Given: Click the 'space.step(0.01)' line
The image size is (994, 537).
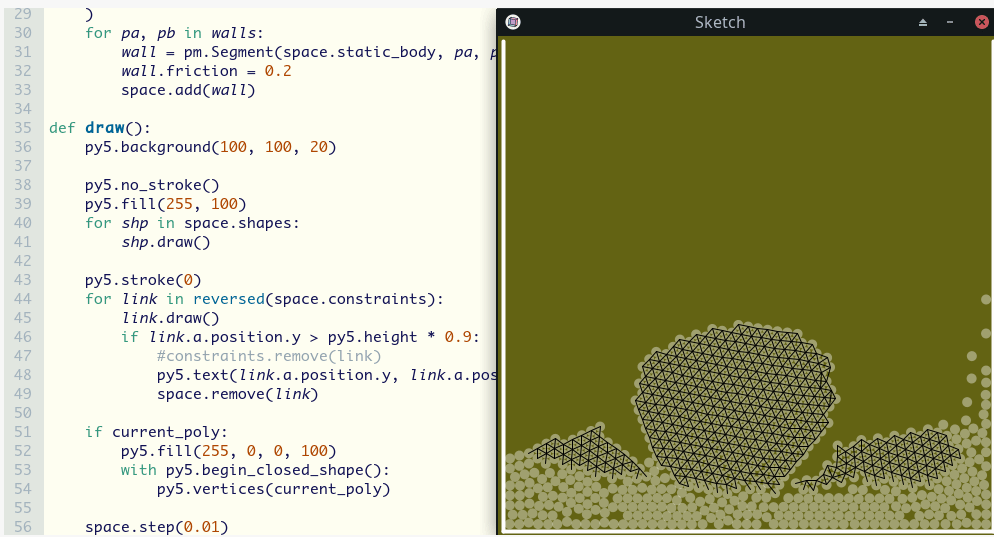Looking at the screenshot, I should tap(156, 527).
